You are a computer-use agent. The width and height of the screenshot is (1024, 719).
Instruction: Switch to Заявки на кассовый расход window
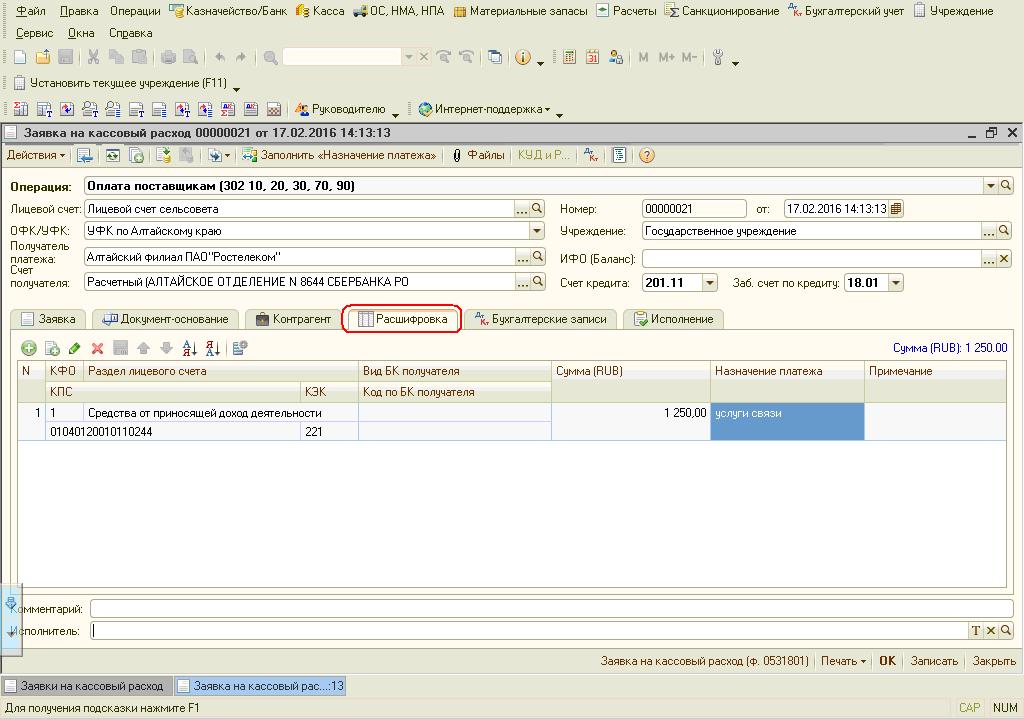pyautogui.click(x=88, y=686)
